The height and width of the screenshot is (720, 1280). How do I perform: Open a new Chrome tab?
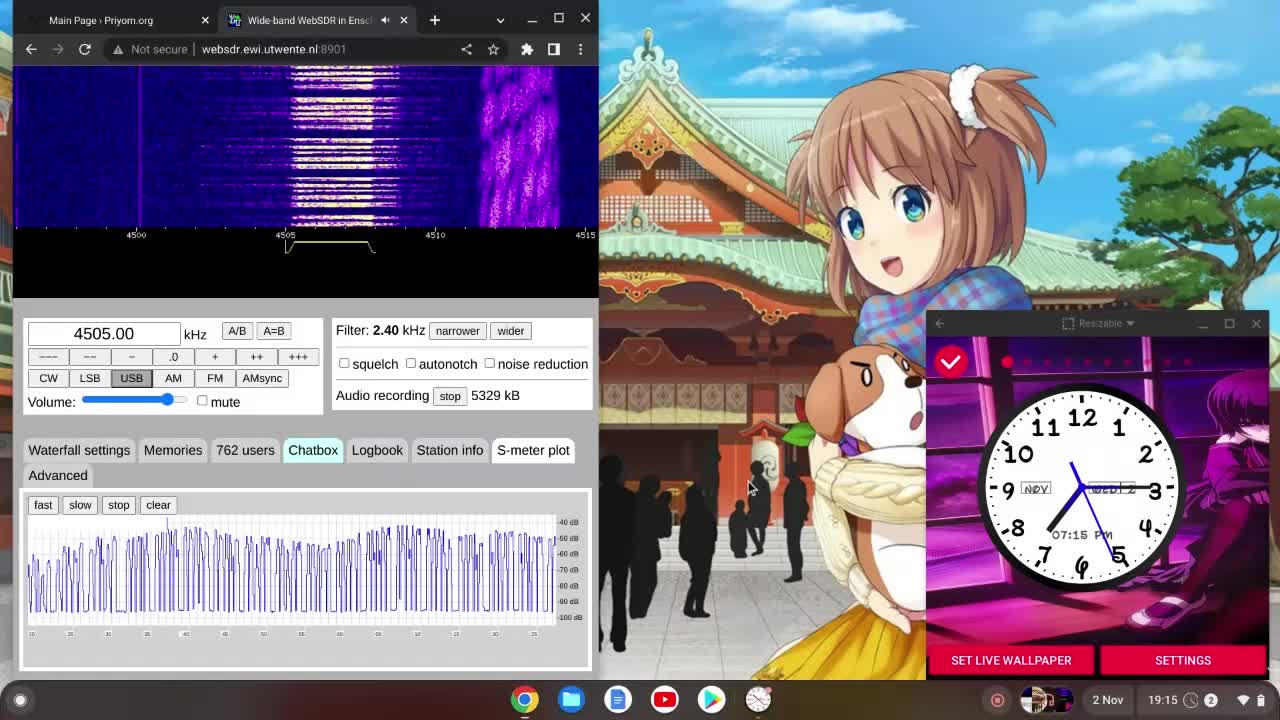click(x=435, y=20)
